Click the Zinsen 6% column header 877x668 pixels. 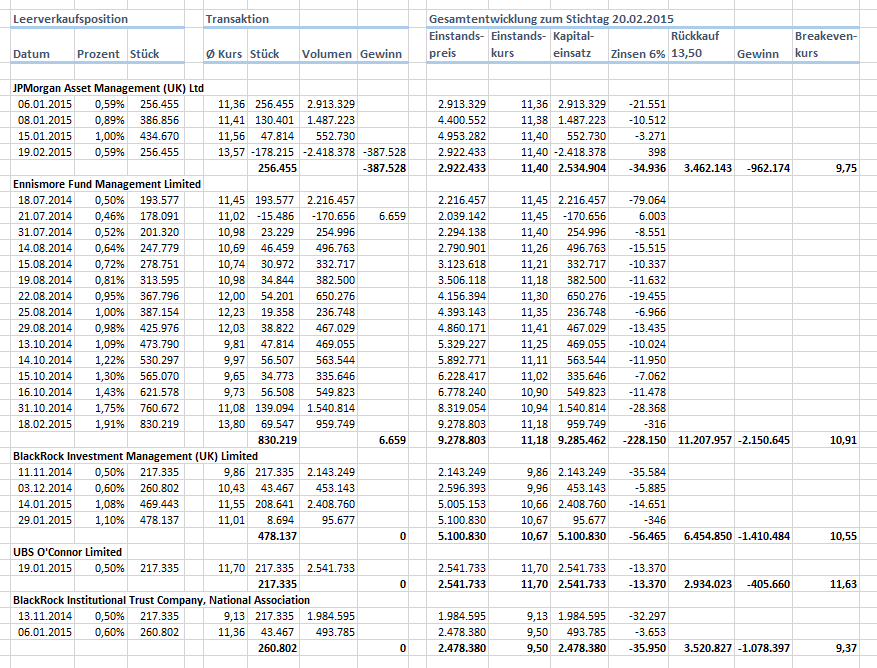point(638,54)
